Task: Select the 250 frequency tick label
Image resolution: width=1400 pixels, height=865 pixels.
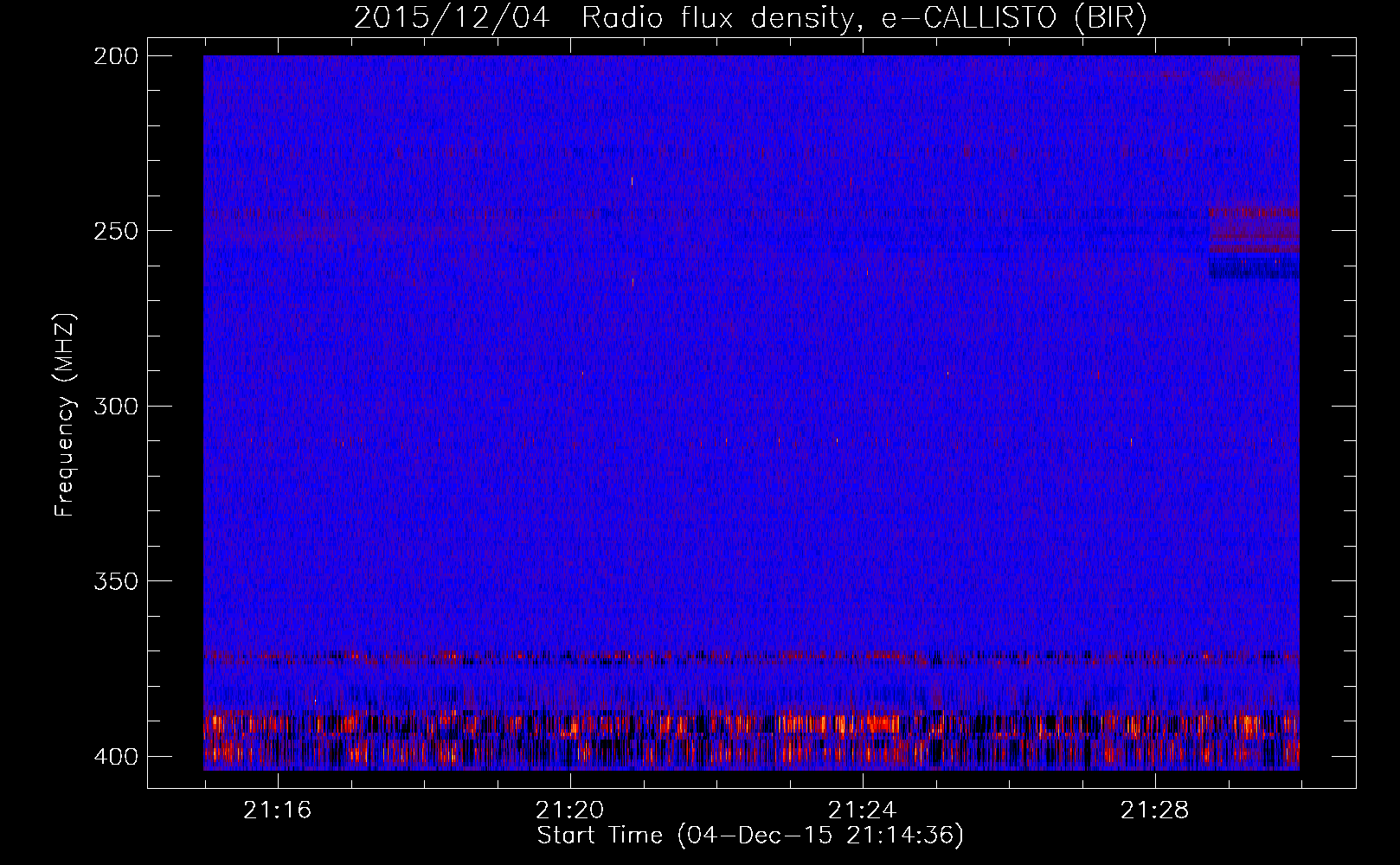Action: [115, 231]
